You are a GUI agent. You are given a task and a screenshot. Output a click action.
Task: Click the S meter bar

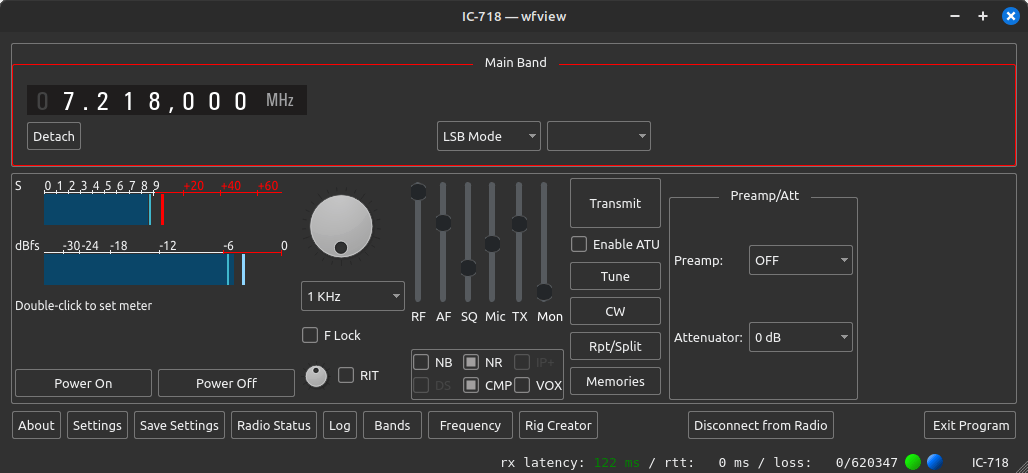pyautogui.click(x=163, y=209)
